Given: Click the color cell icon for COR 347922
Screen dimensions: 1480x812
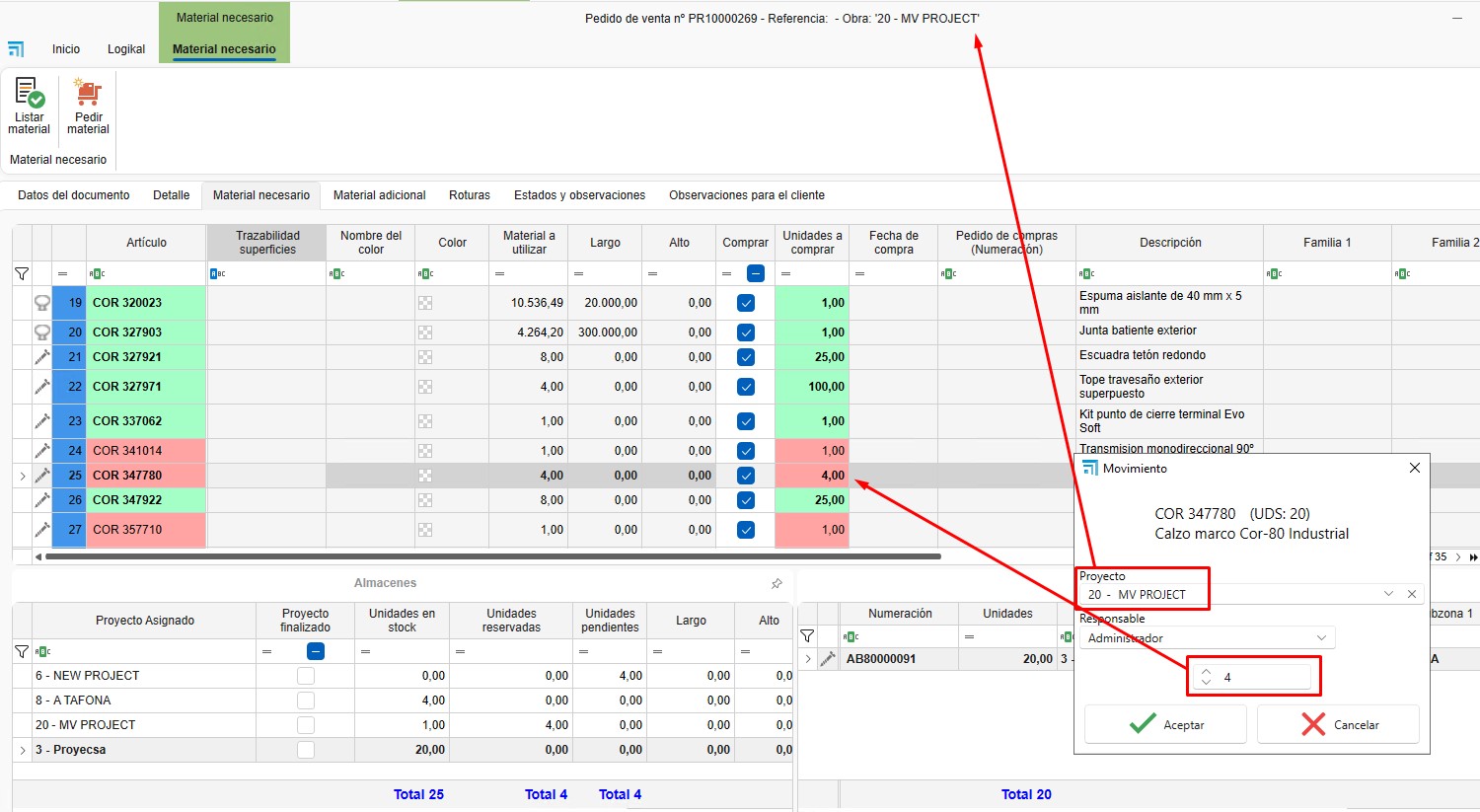Looking at the screenshot, I should [x=425, y=500].
